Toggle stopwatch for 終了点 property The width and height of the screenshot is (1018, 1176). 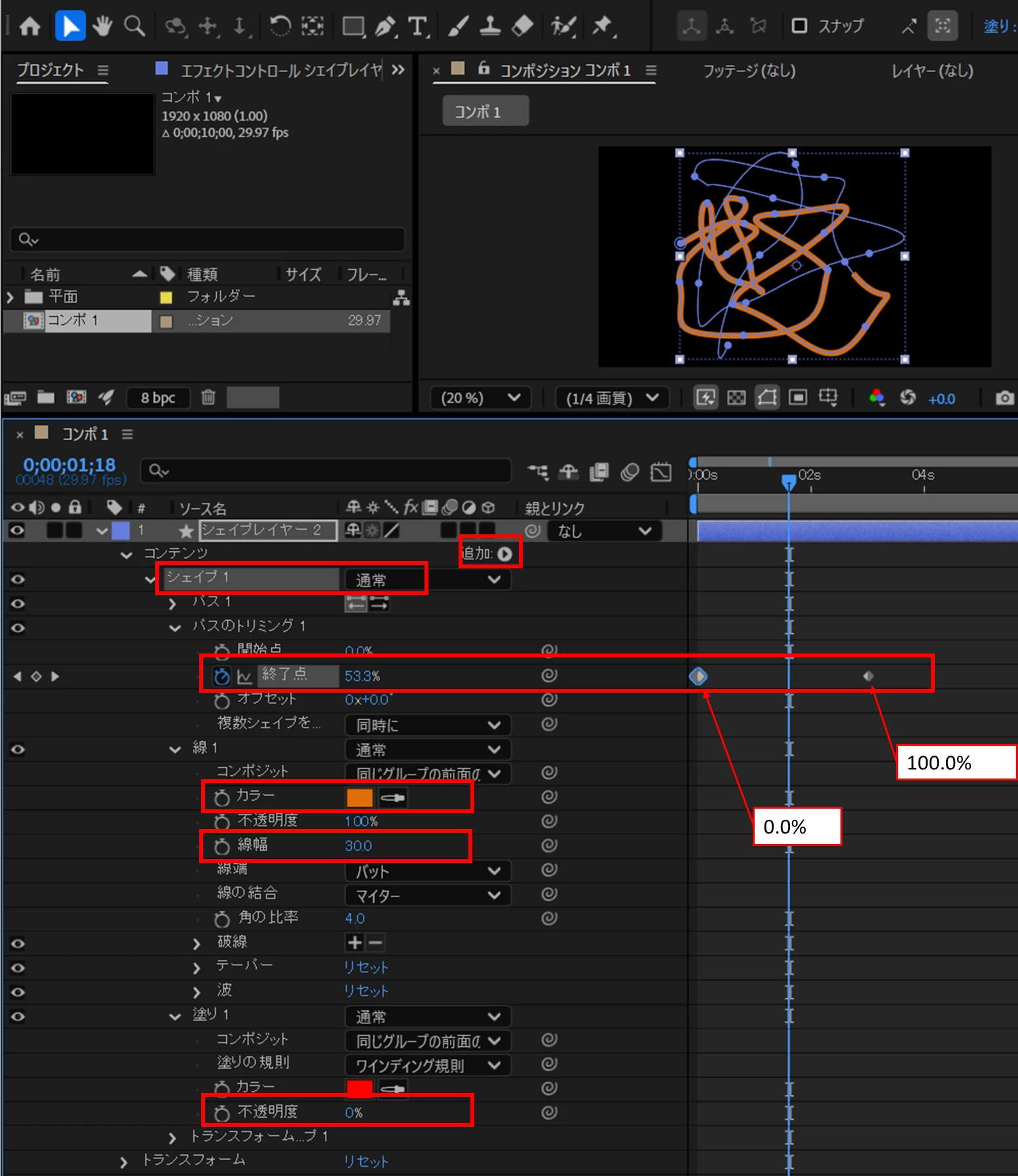coord(222,676)
